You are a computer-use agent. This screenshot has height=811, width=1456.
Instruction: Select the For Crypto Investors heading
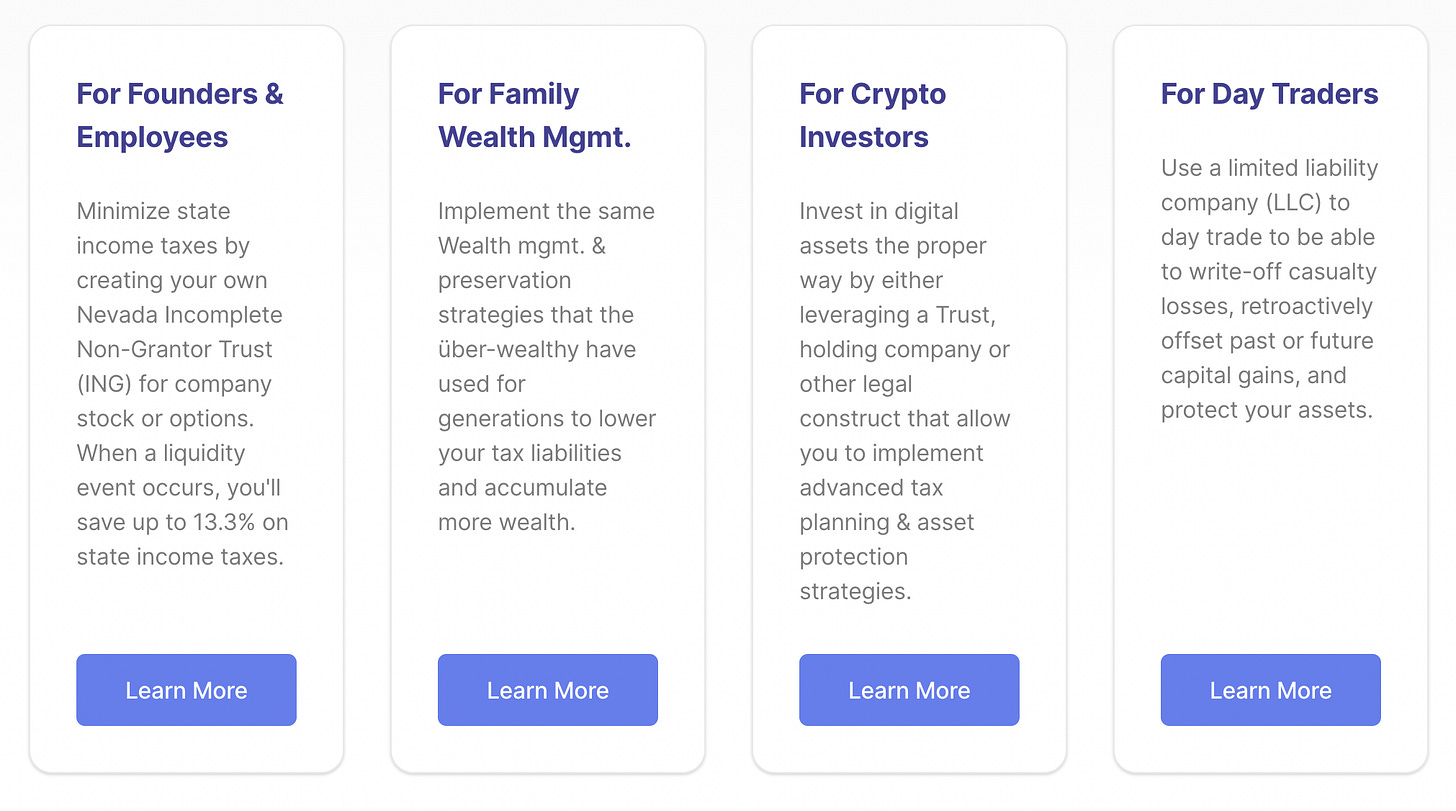872,115
